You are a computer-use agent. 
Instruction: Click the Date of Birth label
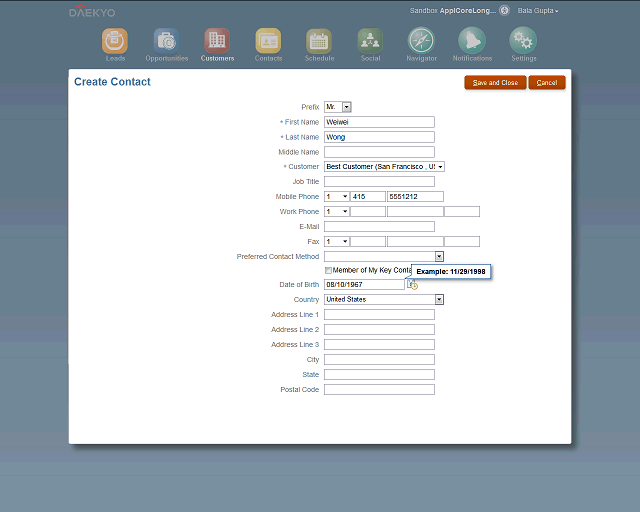coord(299,285)
